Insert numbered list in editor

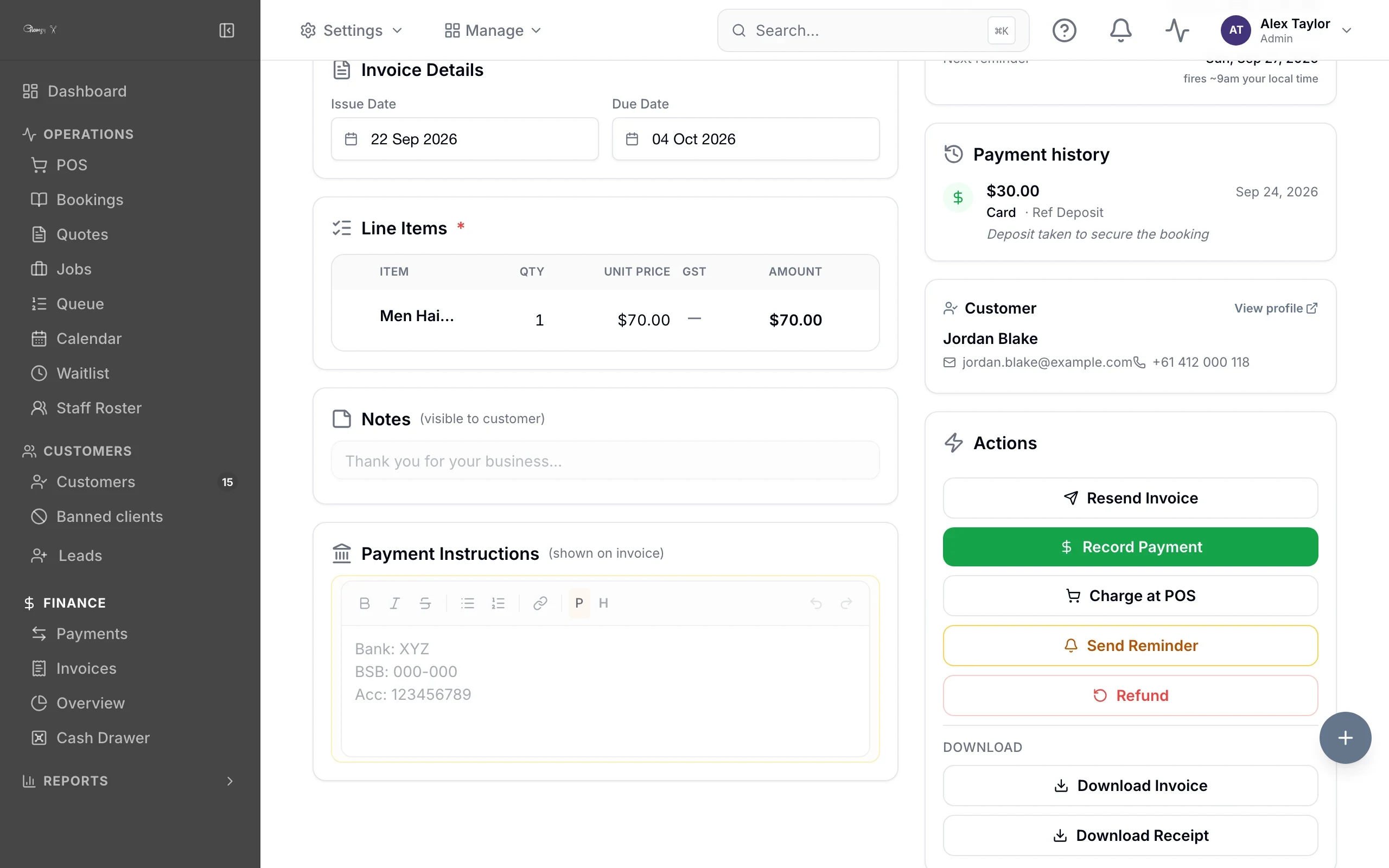[498, 603]
